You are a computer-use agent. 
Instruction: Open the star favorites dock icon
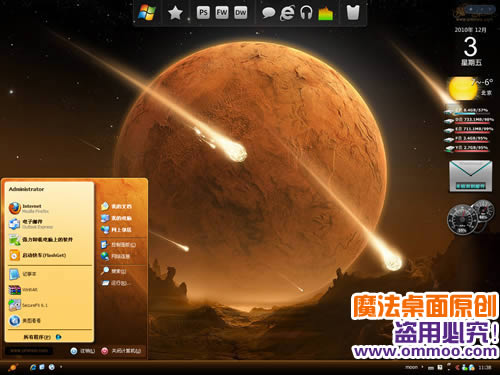(175, 13)
